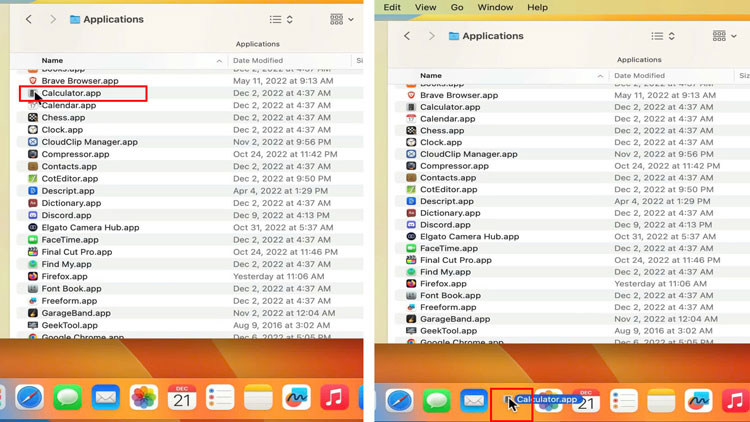Select Firefox.app name in right window
The width and height of the screenshot is (750, 422).
coord(443,284)
